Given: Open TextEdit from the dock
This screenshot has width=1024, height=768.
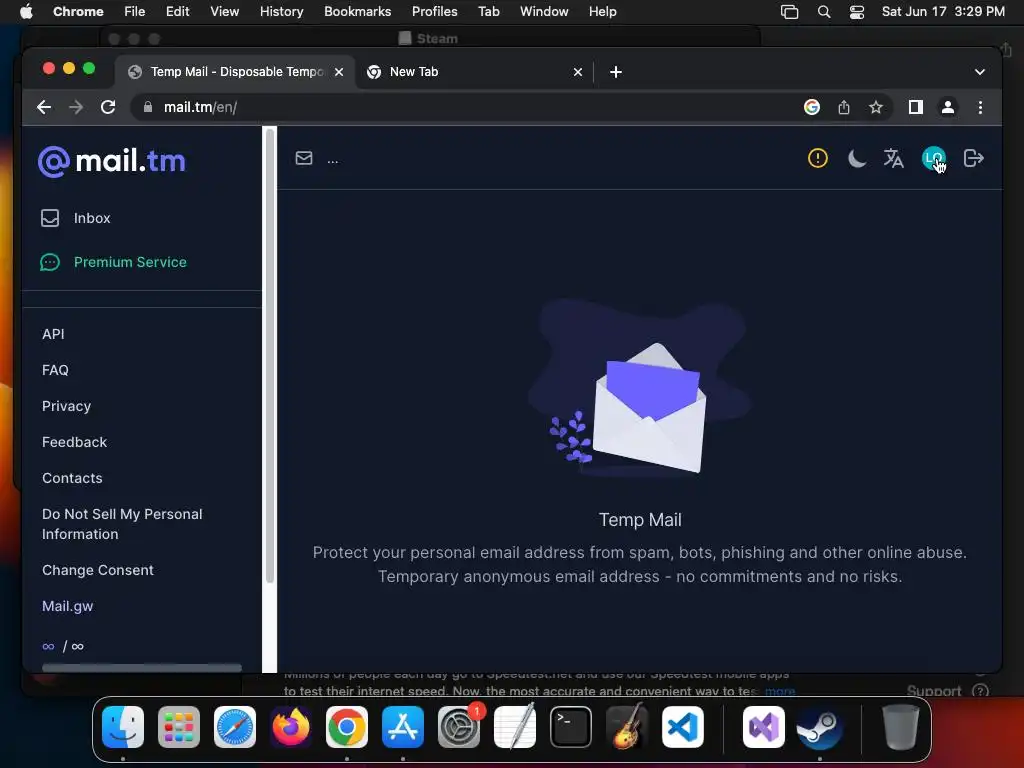Looking at the screenshot, I should click(515, 727).
